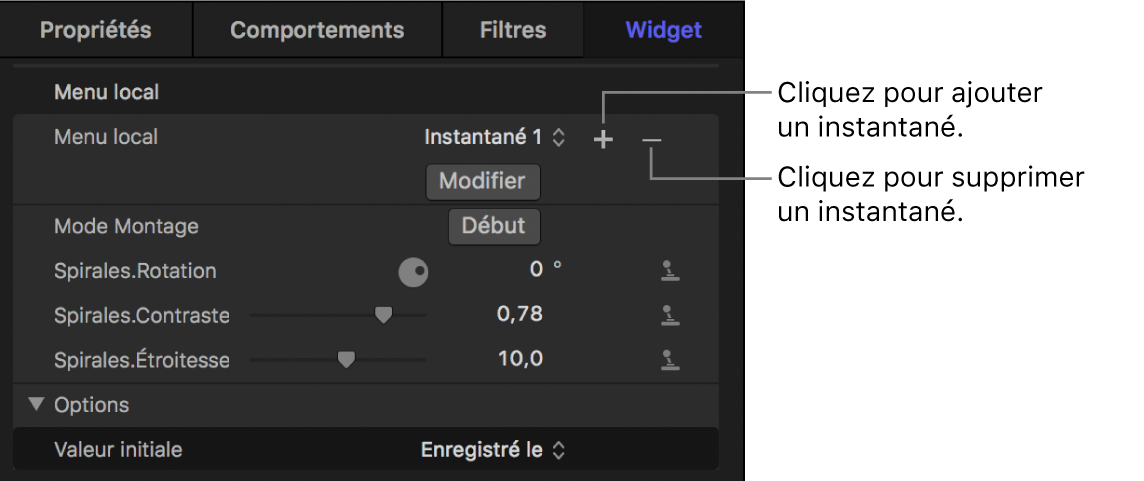Click the rig icon beside Spirales.Rotation
The image size is (1144, 481).
click(x=670, y=270)
